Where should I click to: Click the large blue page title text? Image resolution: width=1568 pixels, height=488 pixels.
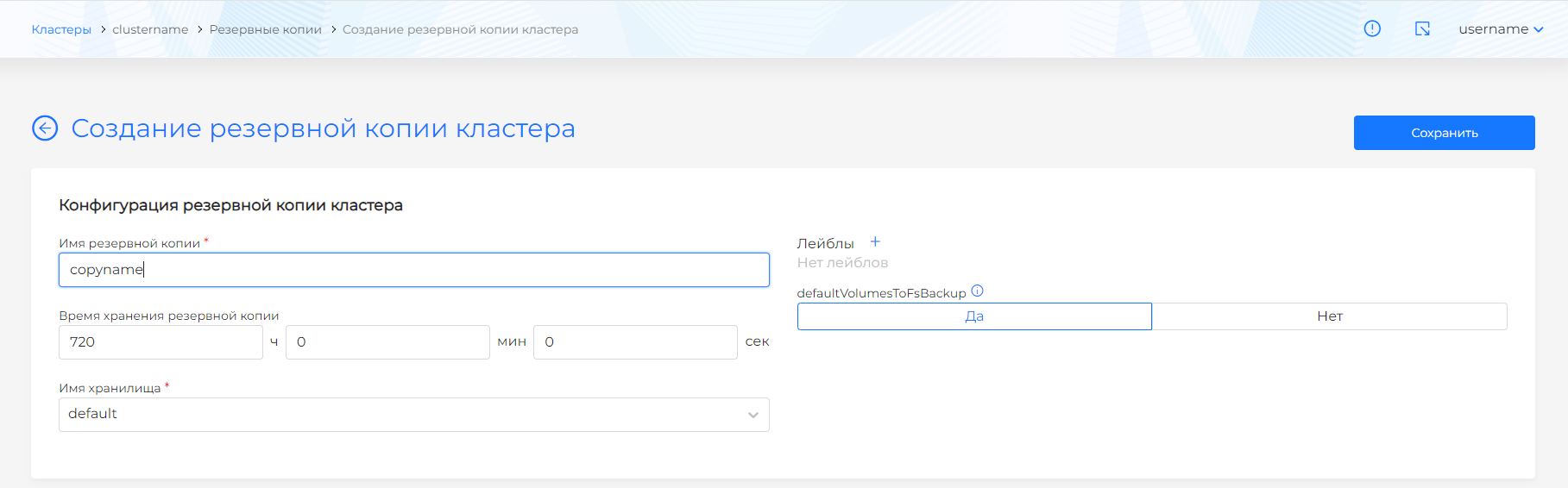click(323, 128)
